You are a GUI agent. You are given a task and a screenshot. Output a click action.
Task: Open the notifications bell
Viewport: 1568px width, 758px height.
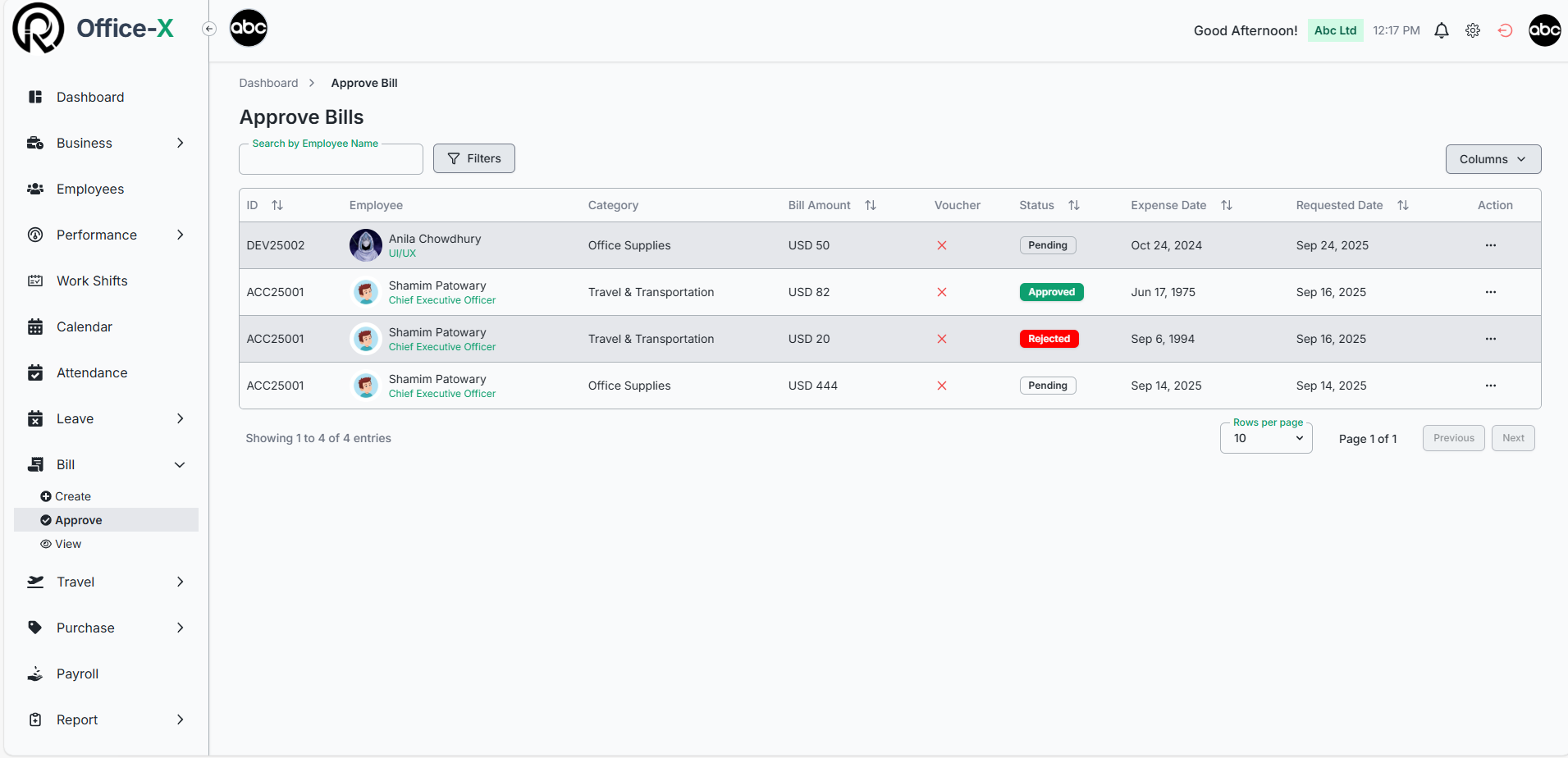click(1441, 30)
